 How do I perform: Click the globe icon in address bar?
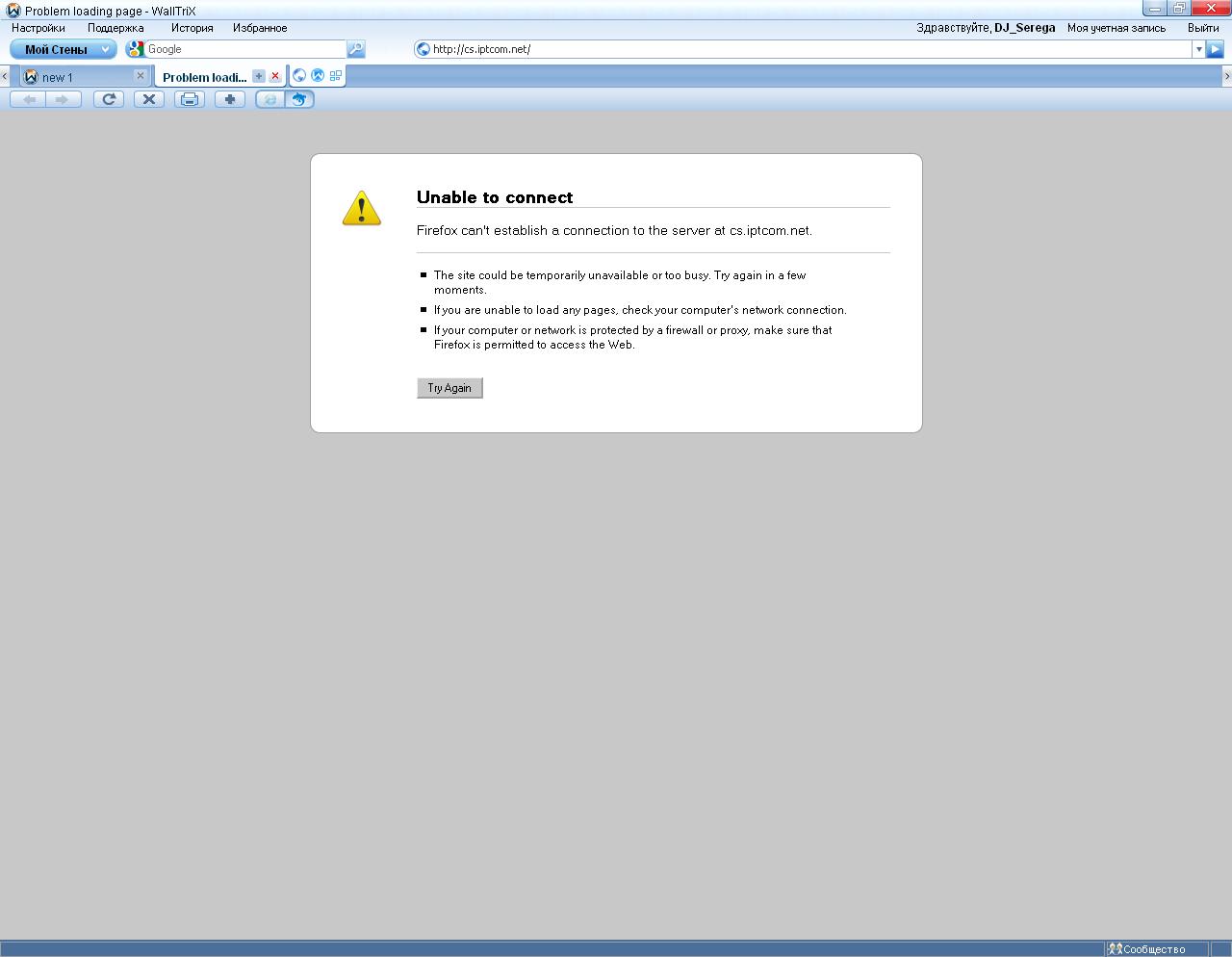click(423, 49)
